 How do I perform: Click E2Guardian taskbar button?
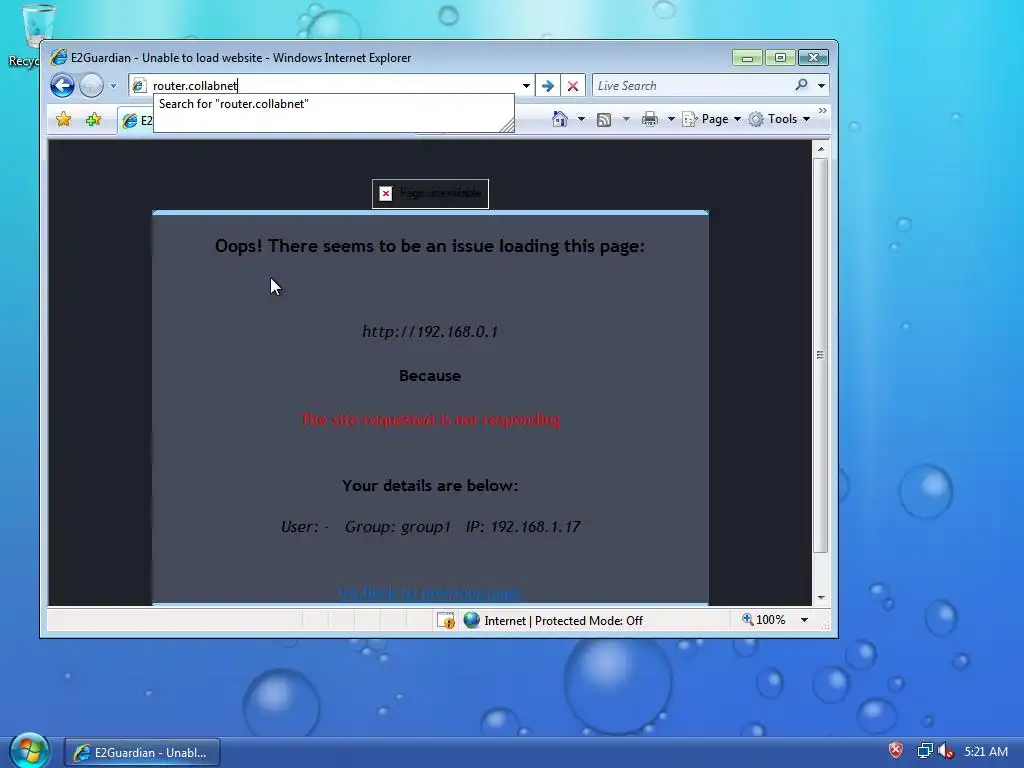[x=142, y=753]
